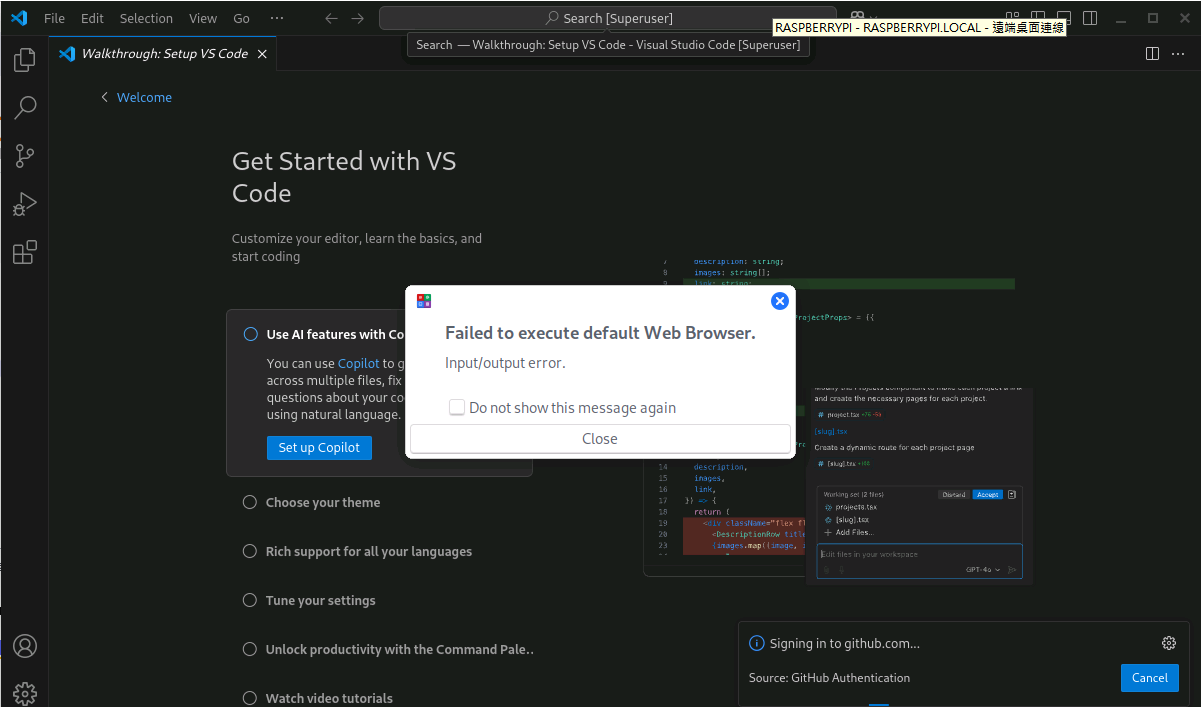1201x707 pixels.
Task: Open the Selection menu
Action: click(146, 18)
